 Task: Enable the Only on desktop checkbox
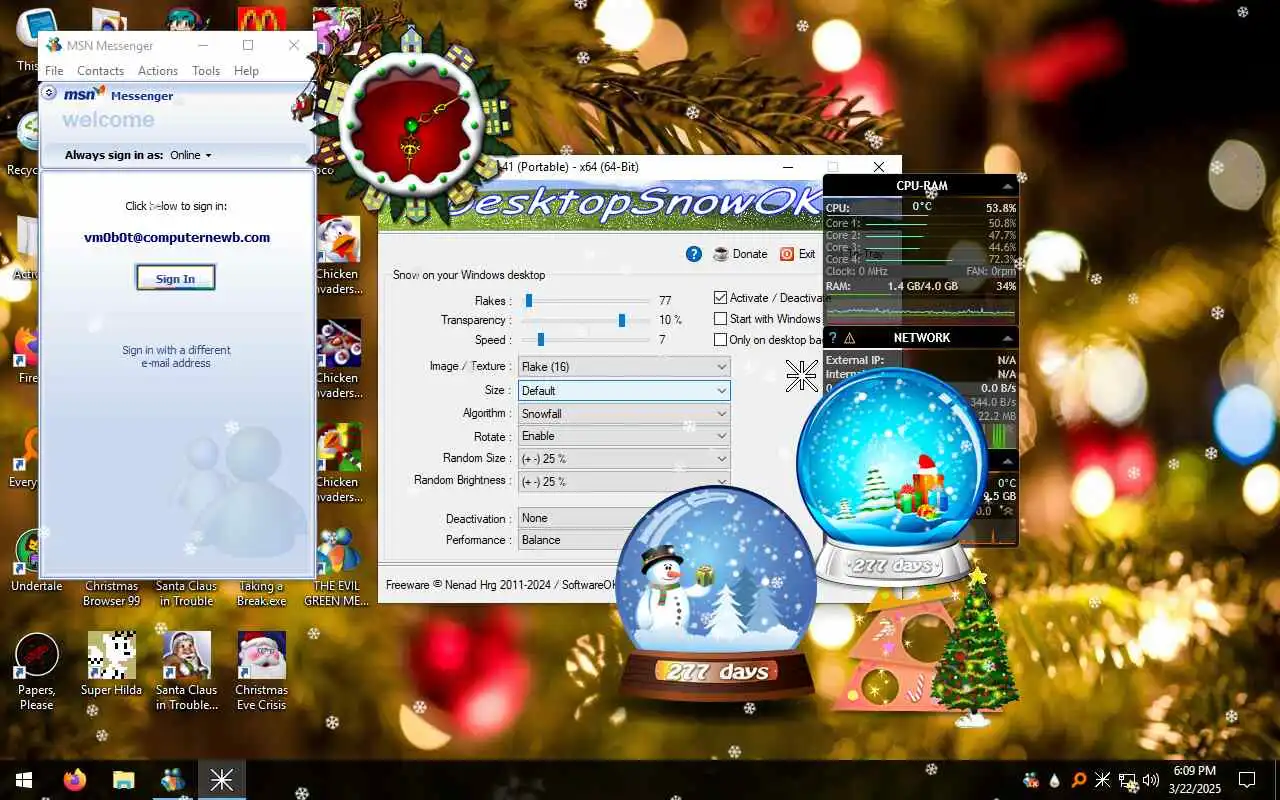(x=720, y=340)
